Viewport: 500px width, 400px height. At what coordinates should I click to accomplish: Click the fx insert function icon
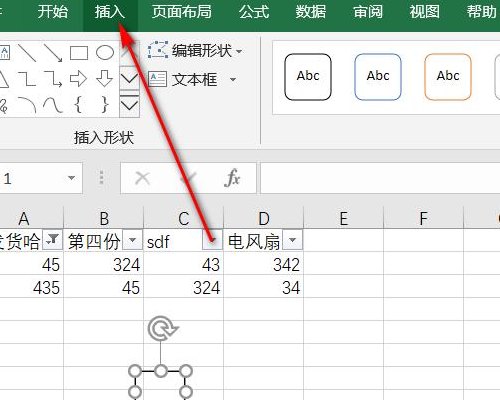pos(232,178)
